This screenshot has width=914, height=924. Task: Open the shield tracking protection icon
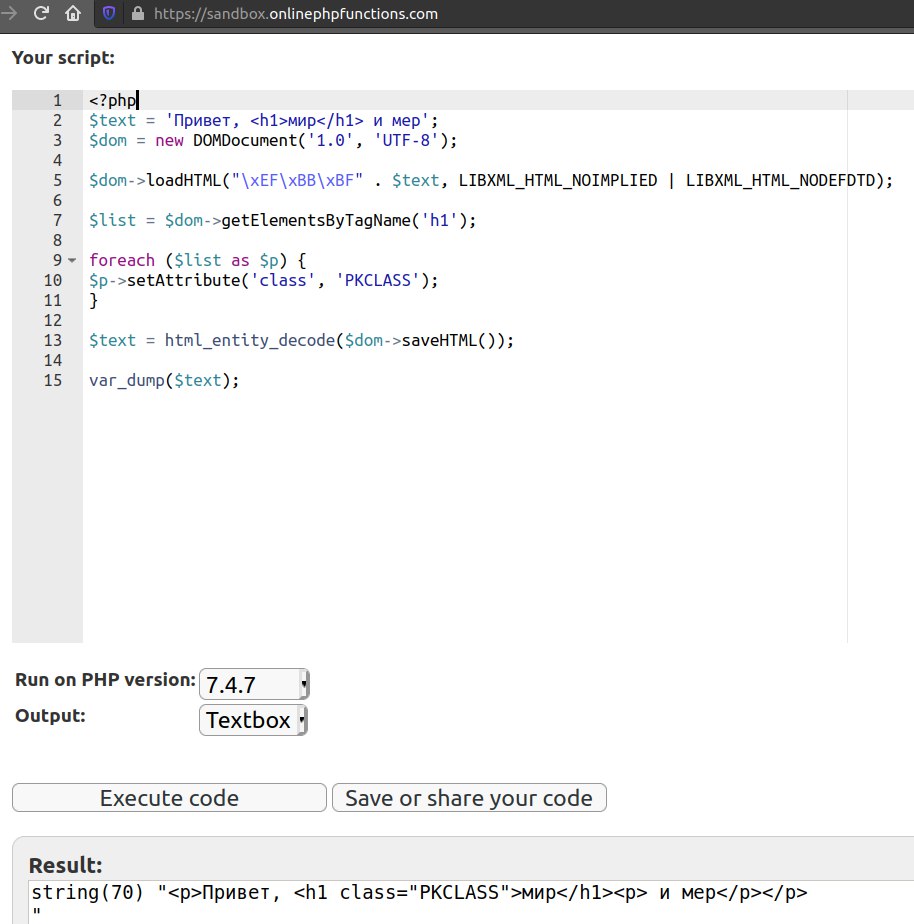click(109, 13)
